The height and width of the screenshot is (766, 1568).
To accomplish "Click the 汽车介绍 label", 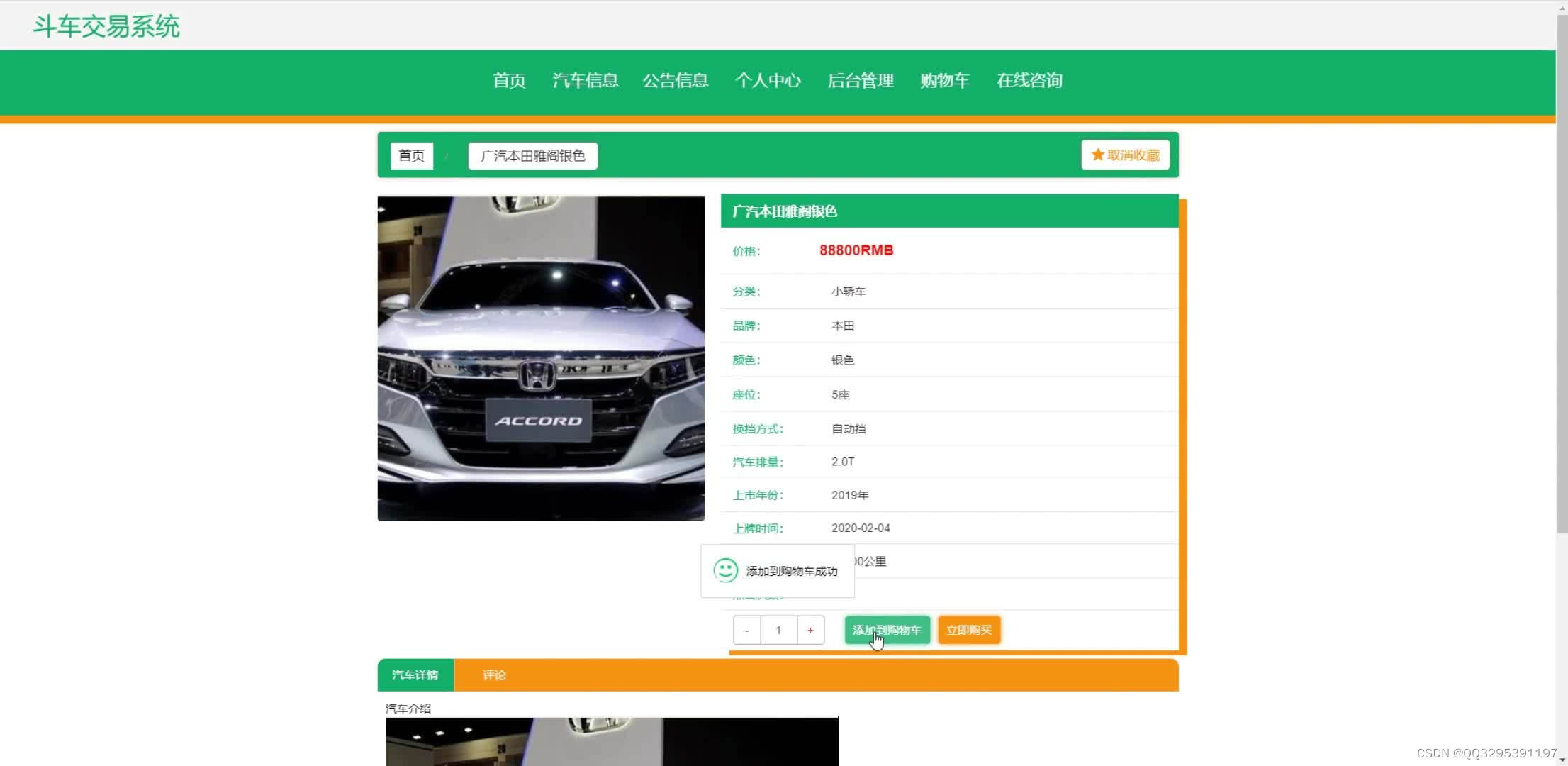I will click(408, 708).
